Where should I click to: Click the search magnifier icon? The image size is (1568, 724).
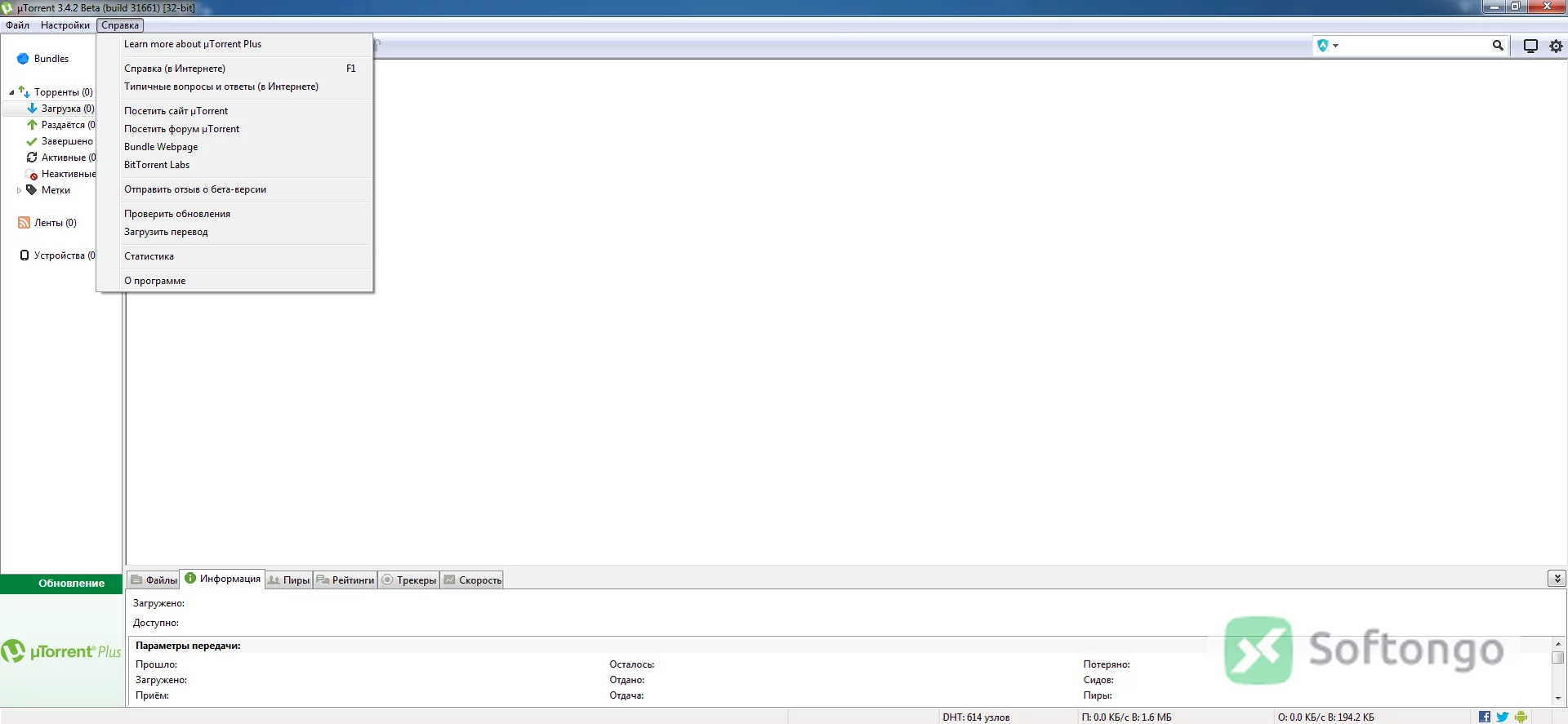pos(1498,46)
